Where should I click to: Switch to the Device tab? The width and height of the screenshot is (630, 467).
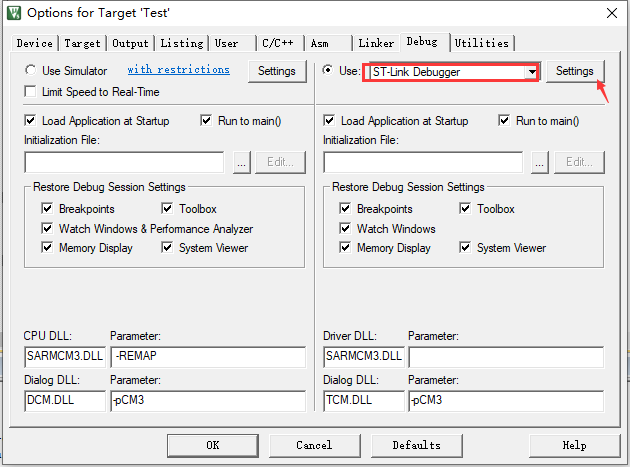[x=35, y=43]
